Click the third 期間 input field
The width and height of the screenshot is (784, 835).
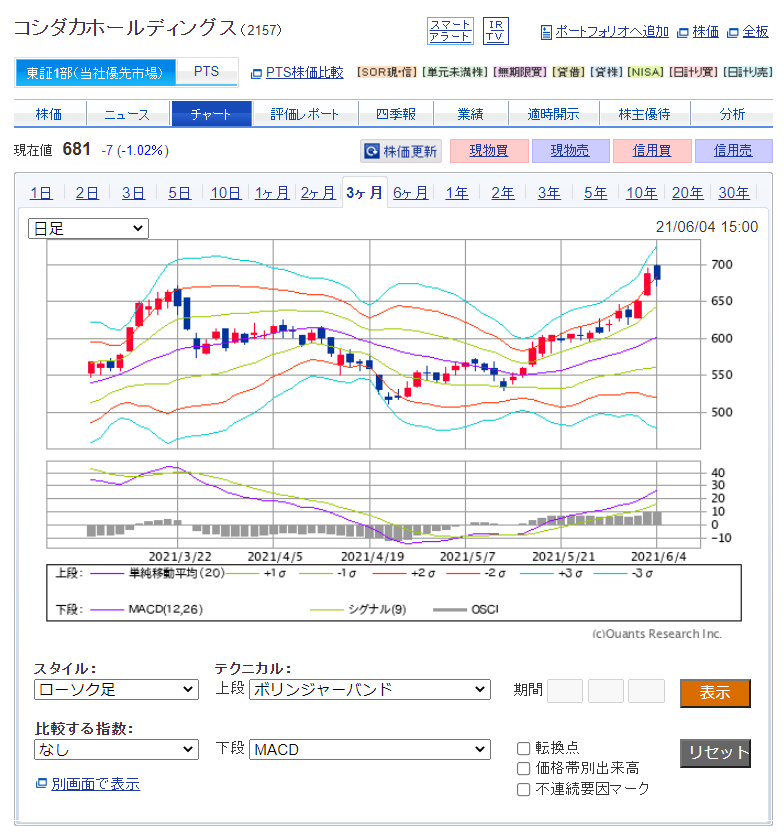click(x=646, y=691)
